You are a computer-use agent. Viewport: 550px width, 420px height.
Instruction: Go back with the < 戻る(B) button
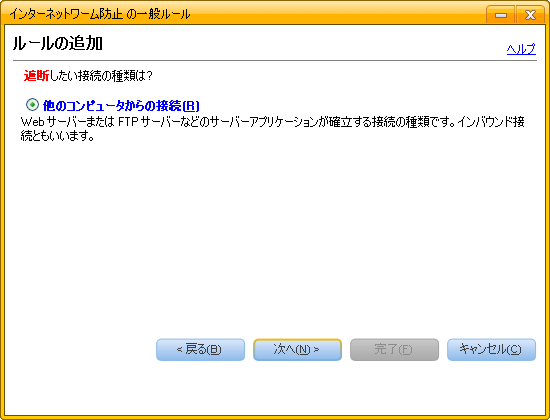click(x=200, y=349)
